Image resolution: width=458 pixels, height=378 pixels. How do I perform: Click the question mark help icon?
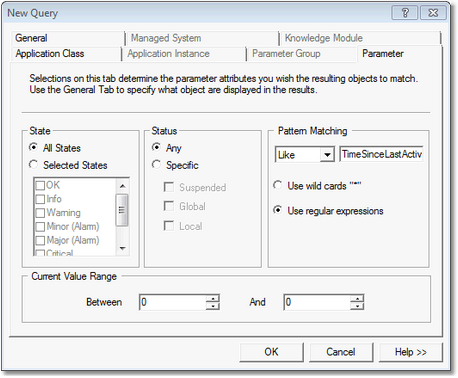(405, 13)
